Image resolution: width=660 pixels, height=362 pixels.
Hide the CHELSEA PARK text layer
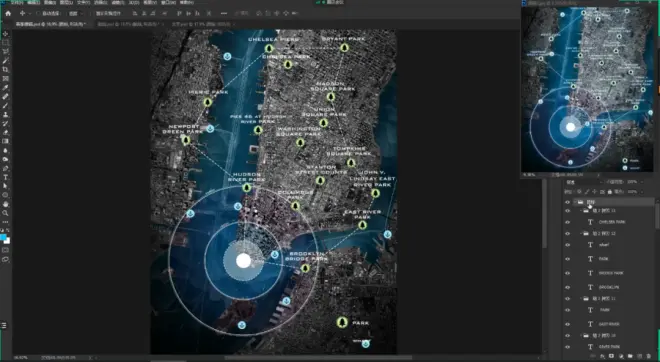click(567, 222)
